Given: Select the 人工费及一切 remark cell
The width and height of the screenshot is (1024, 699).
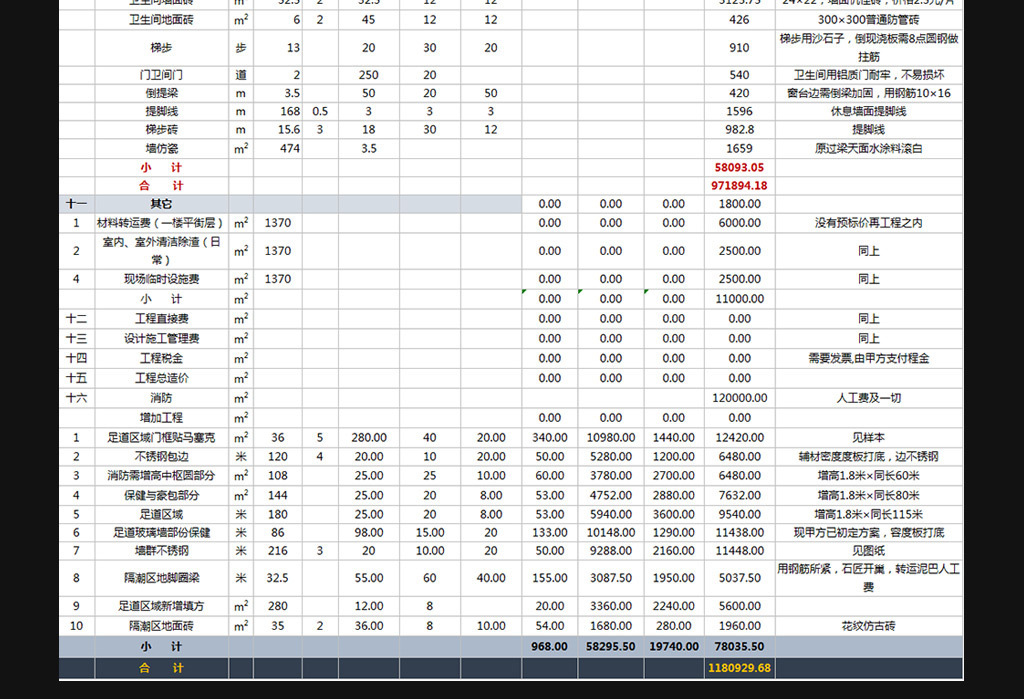Looking at the screenshot, I should click(x=868, y=398).
